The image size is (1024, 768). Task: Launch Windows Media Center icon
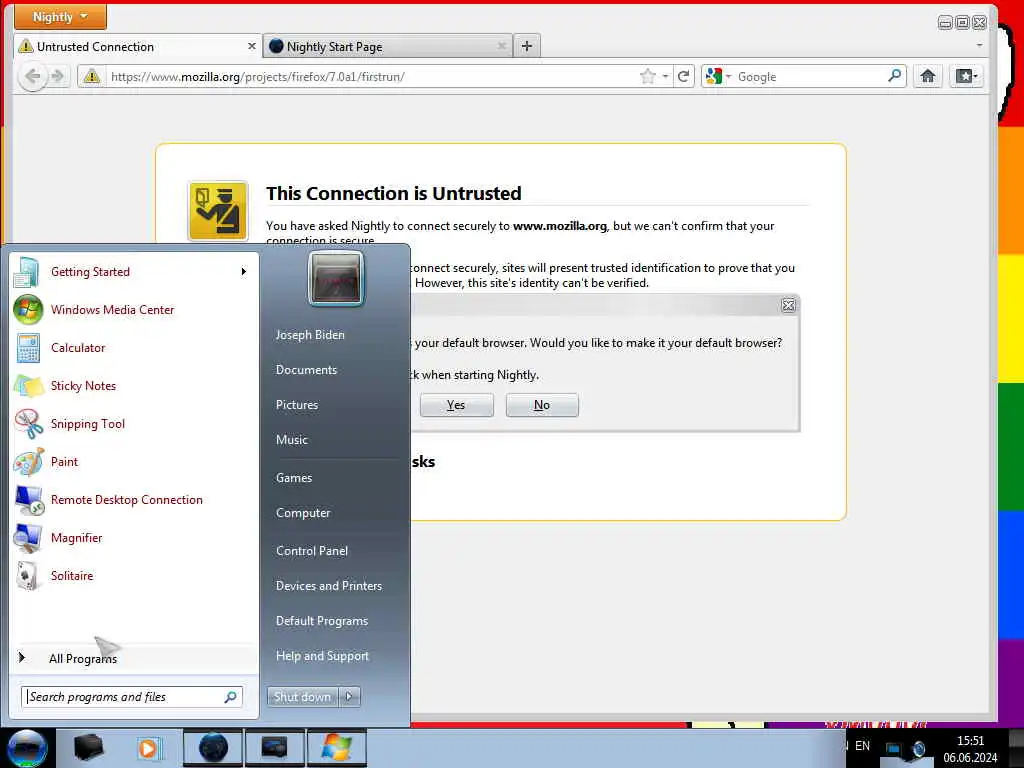pos(28,310)
